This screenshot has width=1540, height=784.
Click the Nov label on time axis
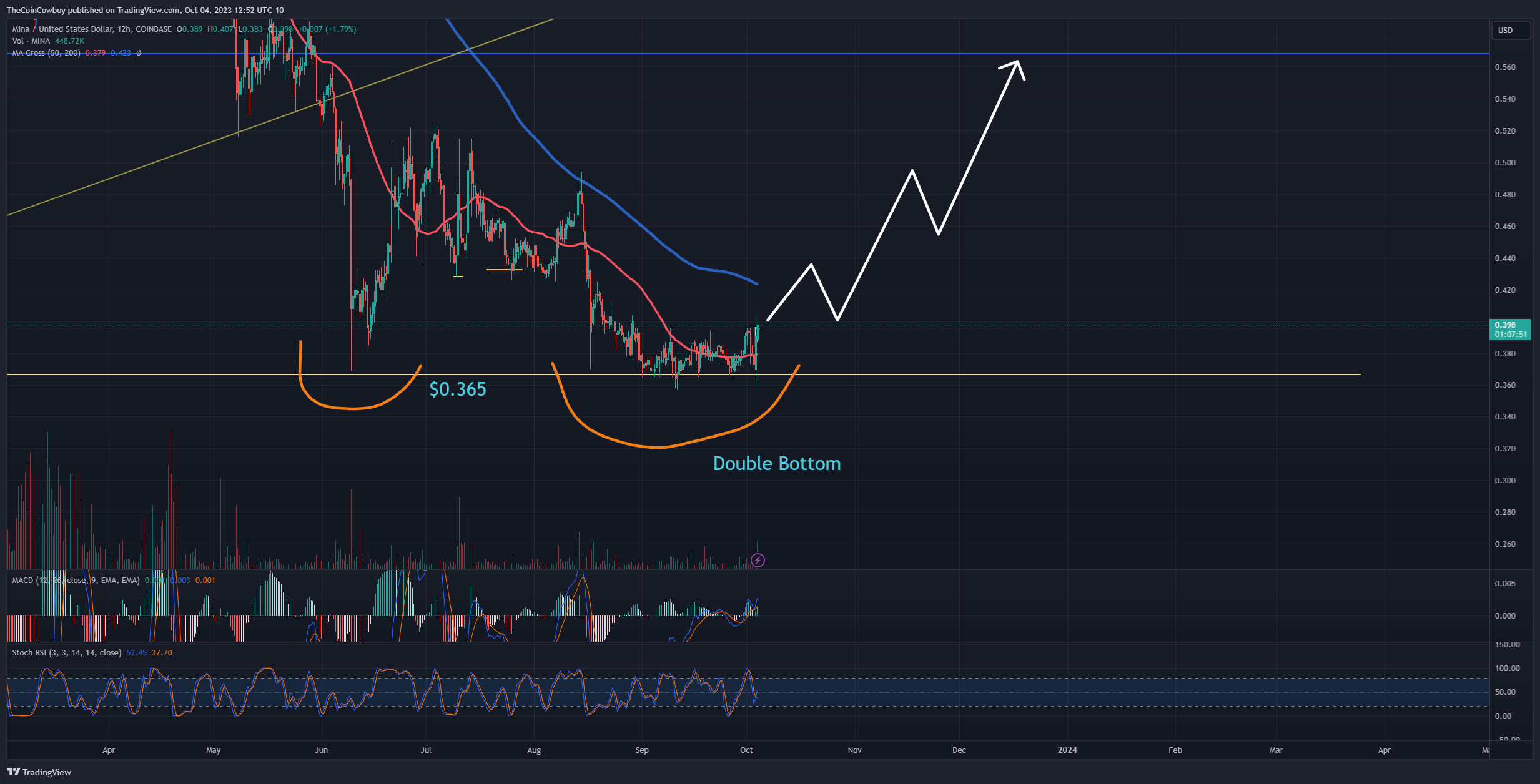[x=854, y=750]
